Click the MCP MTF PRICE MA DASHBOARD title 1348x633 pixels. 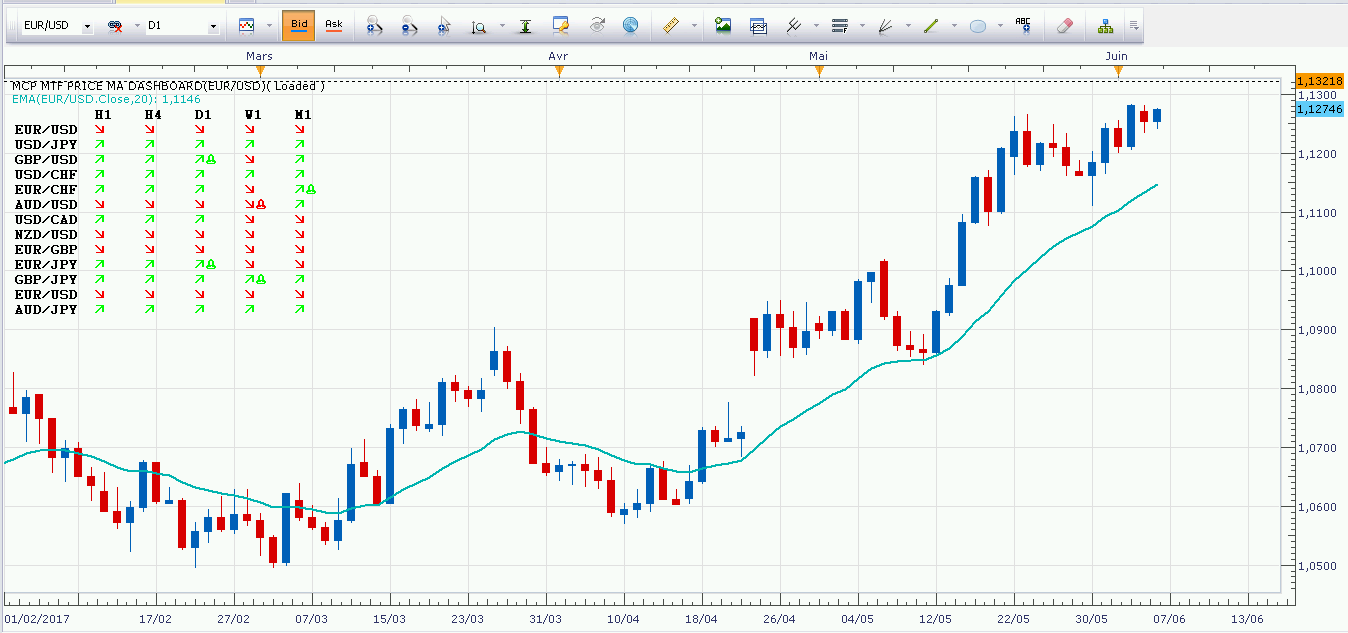tap(168, 86)
